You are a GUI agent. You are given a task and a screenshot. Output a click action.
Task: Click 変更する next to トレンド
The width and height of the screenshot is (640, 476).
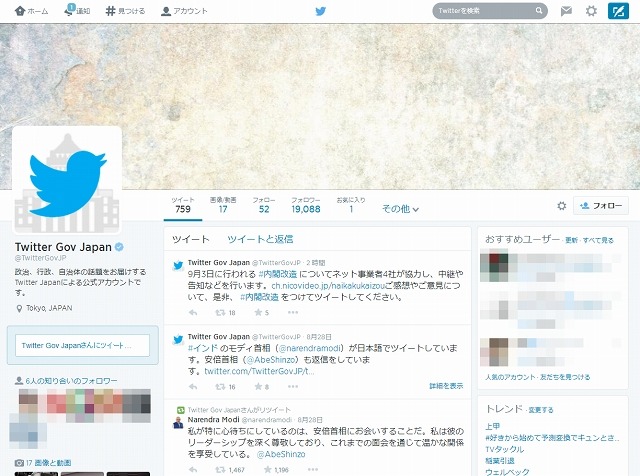(x=541, y=410)
